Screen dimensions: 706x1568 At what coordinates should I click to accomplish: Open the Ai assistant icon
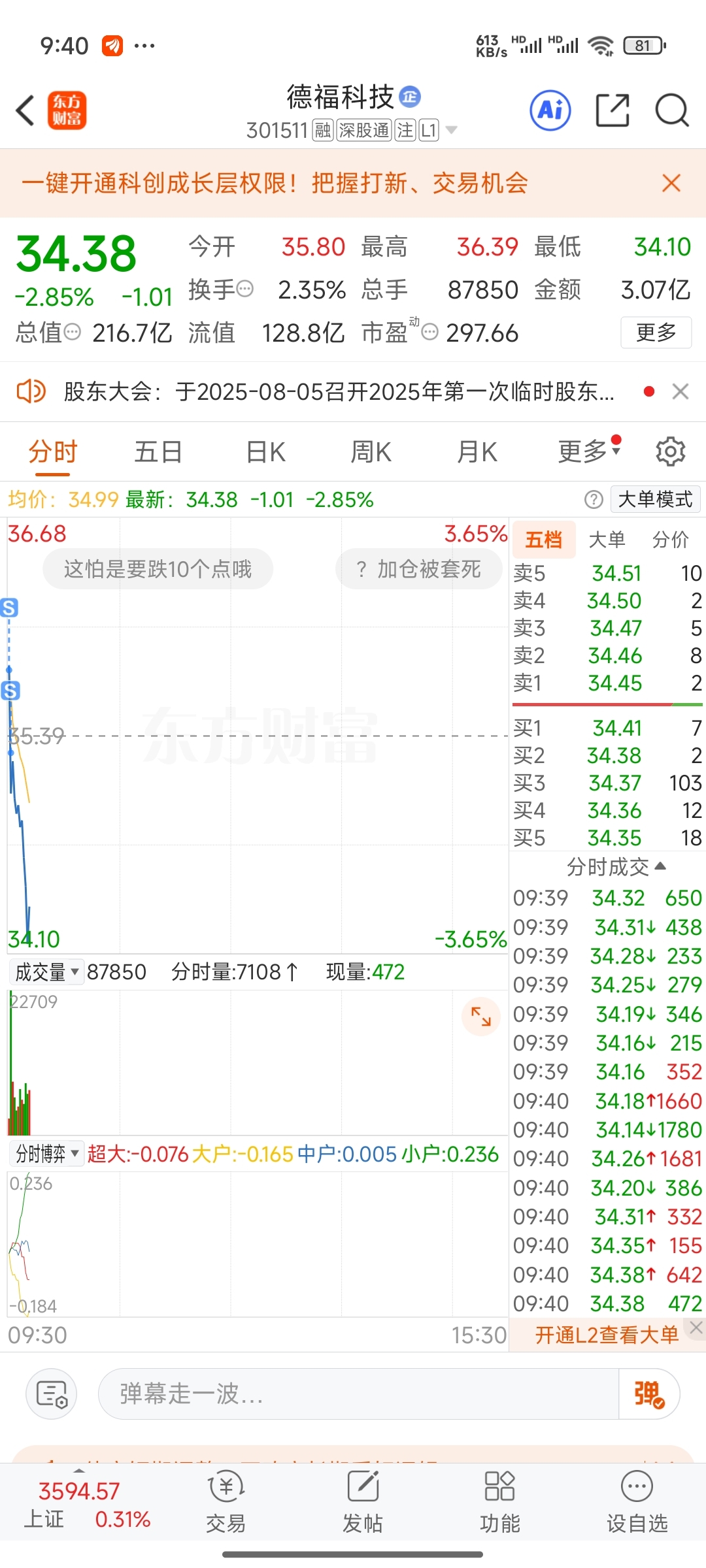(x=550, y=110)
